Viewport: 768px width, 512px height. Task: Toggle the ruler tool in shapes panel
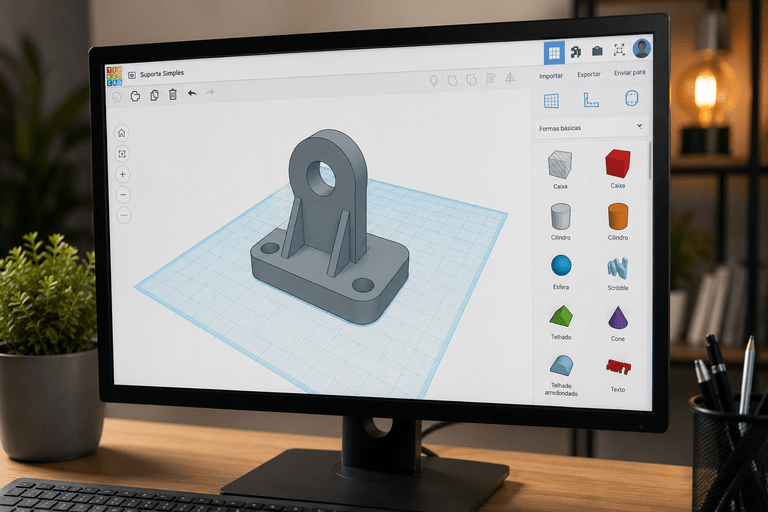coord(591,100)
